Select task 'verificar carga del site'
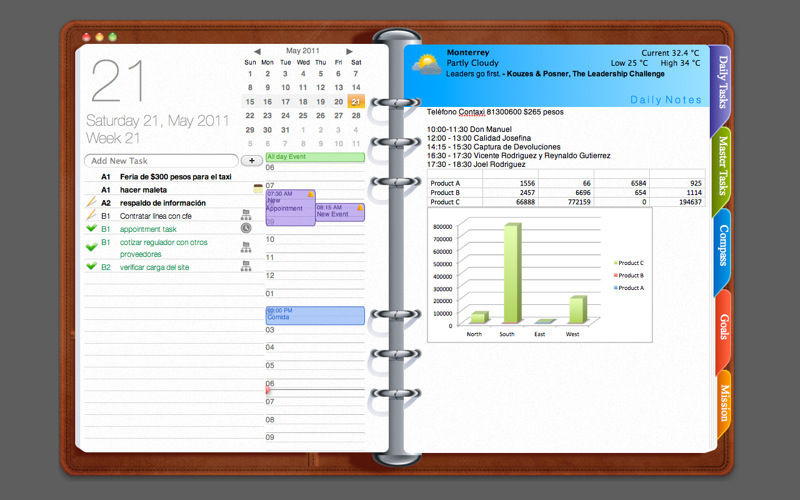Screen dimensions: 800x500 point(154,267)
